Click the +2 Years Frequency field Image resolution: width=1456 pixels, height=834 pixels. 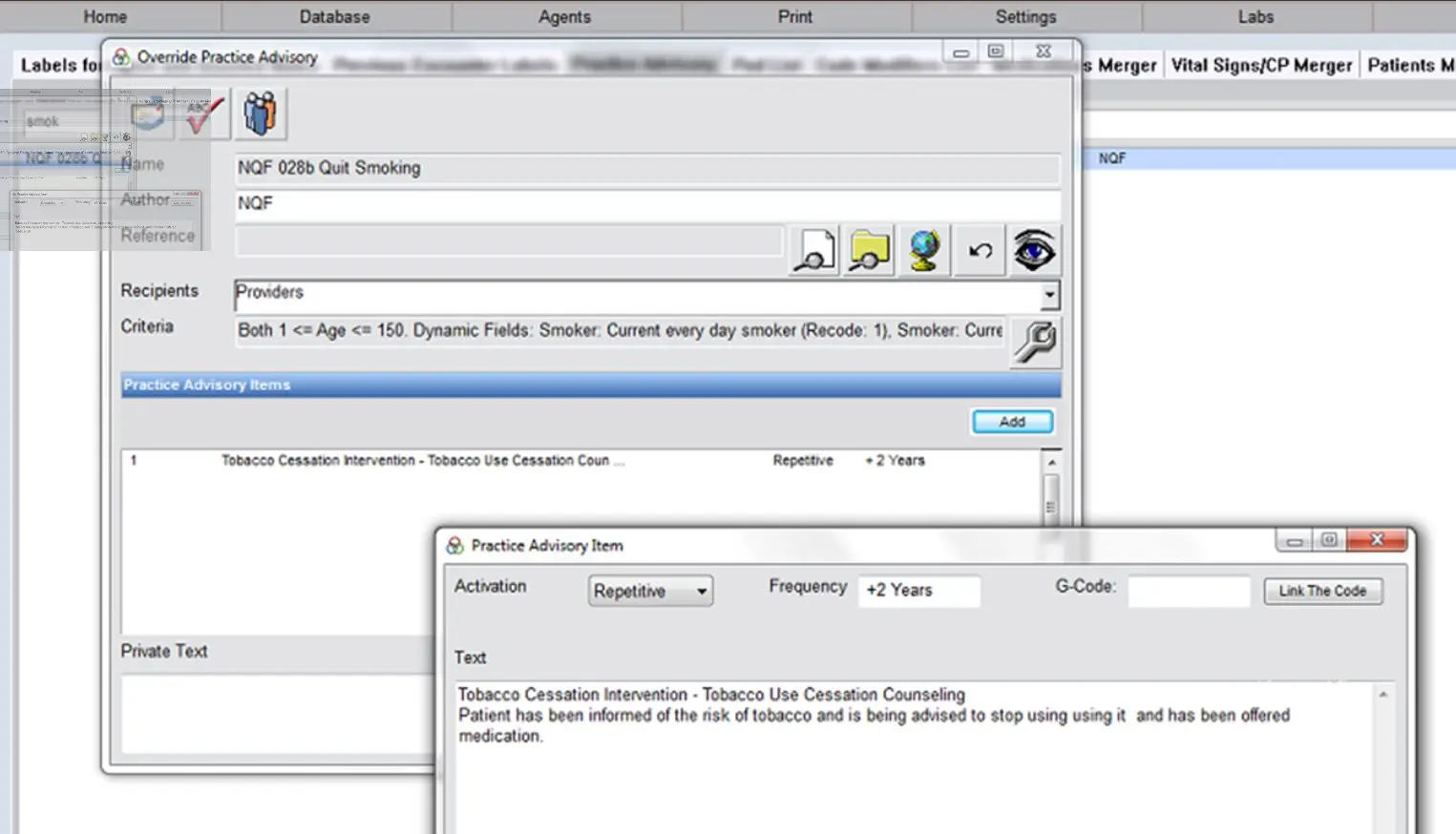tap(918, 591)
